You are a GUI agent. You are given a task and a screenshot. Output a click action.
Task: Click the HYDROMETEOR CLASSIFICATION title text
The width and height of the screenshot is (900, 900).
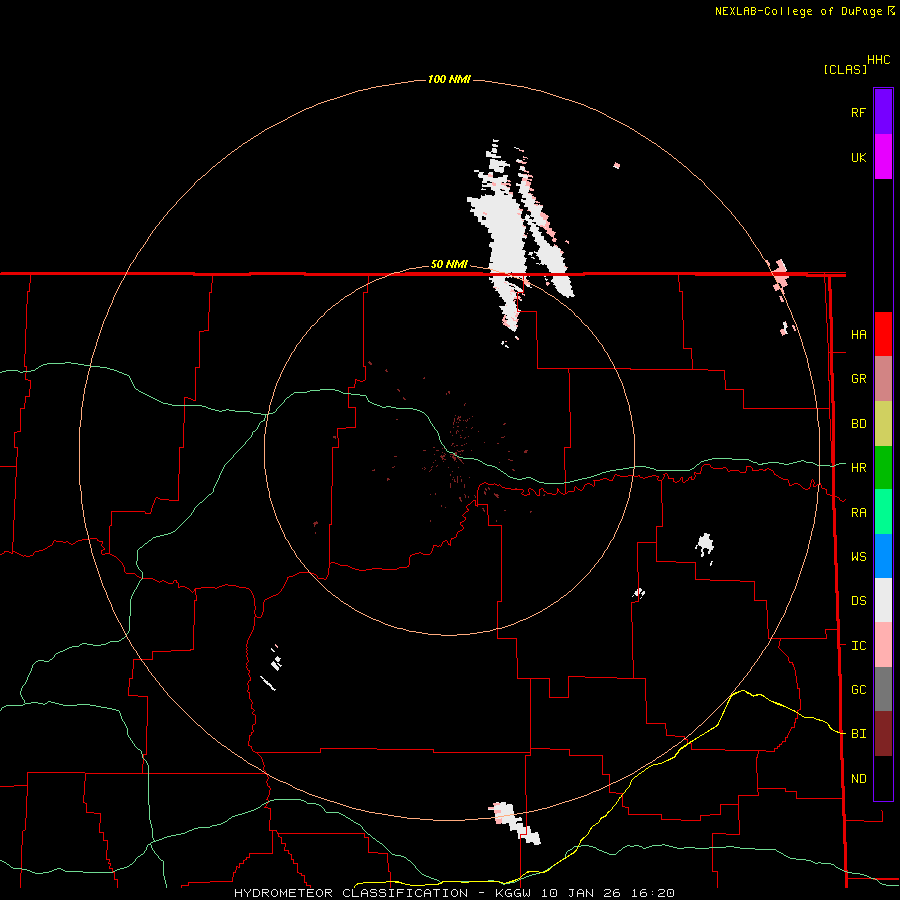[x=351, y=893]
